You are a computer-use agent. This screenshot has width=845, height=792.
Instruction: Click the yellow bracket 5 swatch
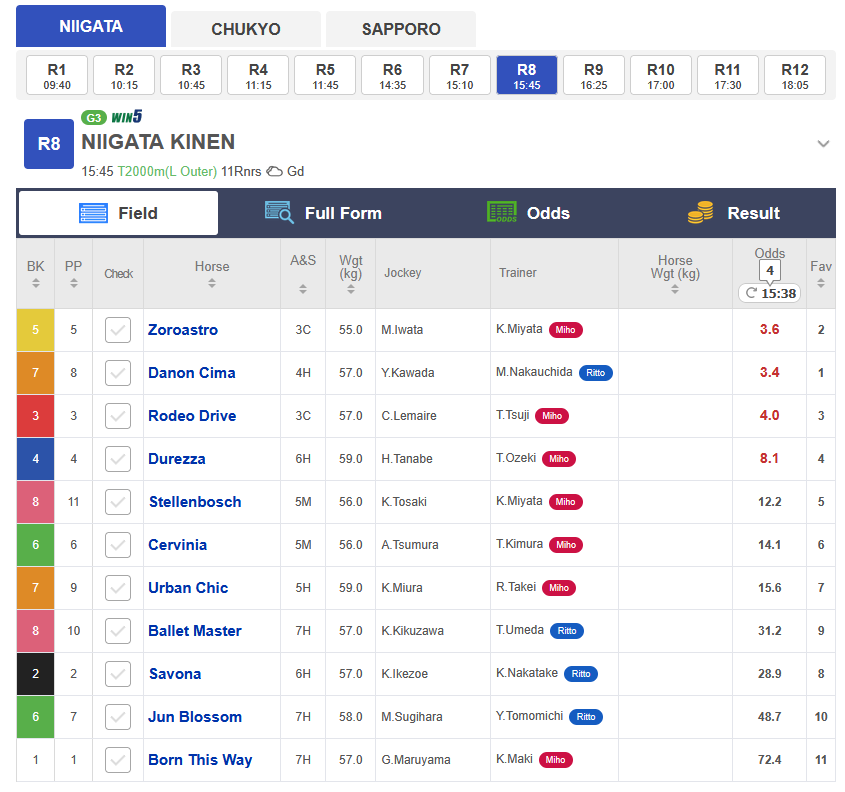point(36,330)
